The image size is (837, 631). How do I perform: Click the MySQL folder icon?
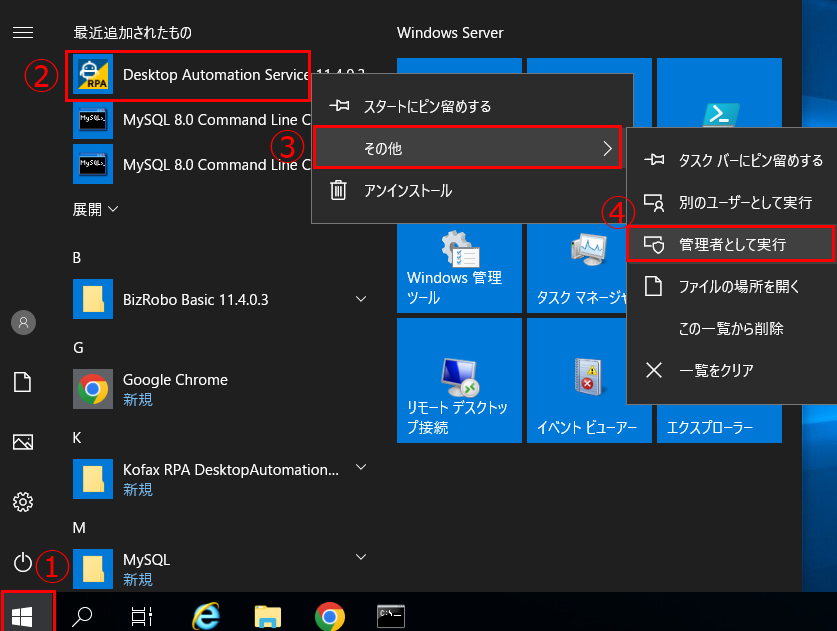point(93,569)
